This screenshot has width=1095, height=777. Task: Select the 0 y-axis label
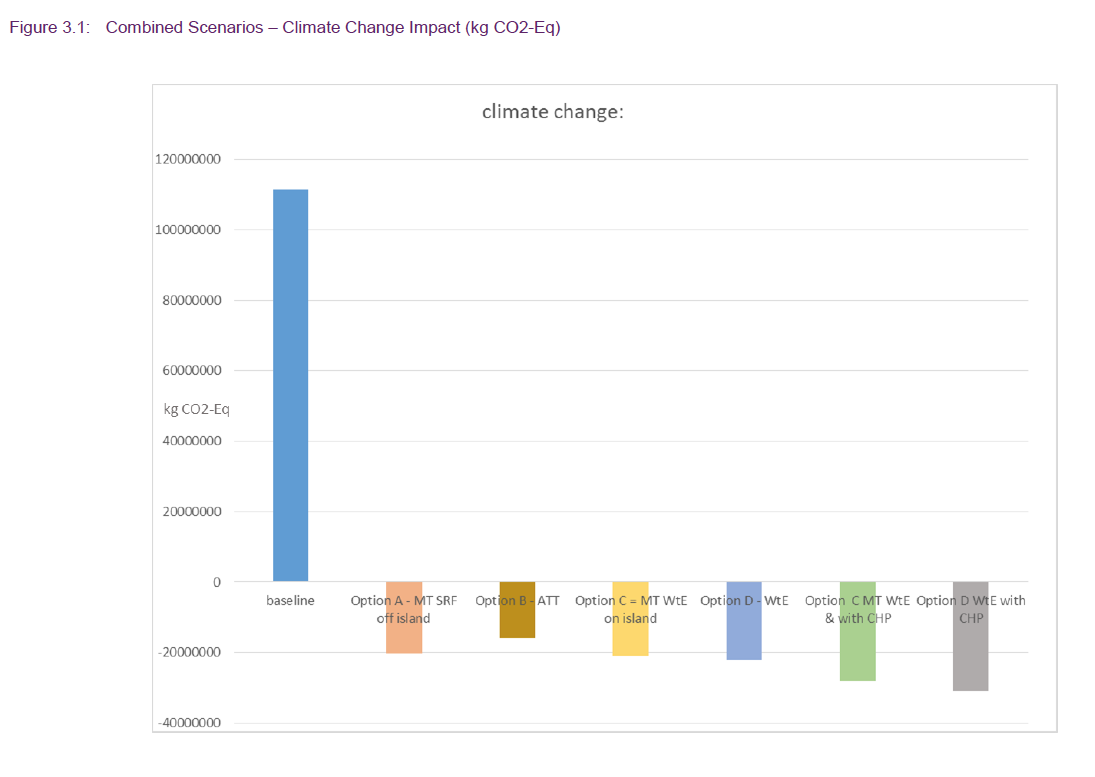pos(216,582)
